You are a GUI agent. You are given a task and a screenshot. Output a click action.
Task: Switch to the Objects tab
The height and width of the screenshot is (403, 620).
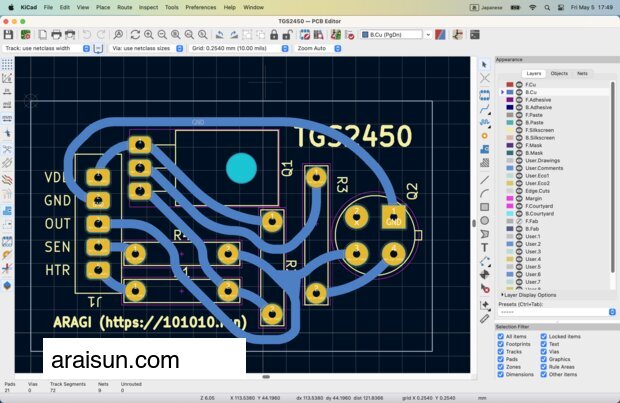click(x=559, y=74)
